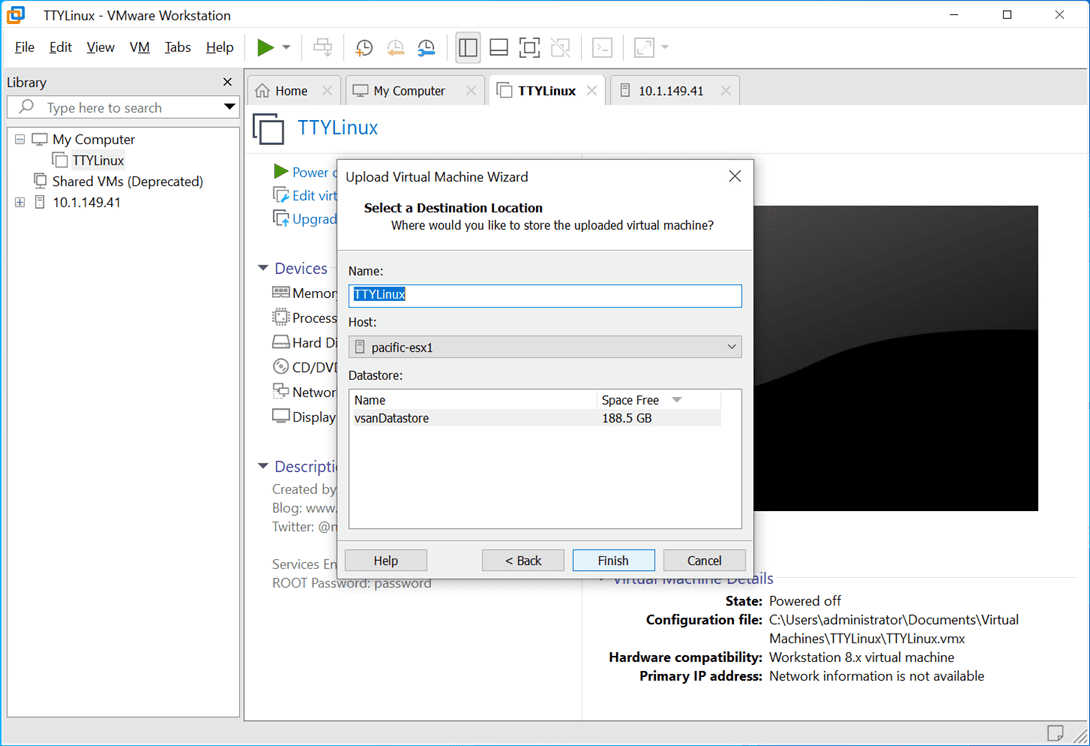Screen dimensions: 1090x746
Task: Collapse the Devices section
Action: pyautogui.click(x=263, y=268)
